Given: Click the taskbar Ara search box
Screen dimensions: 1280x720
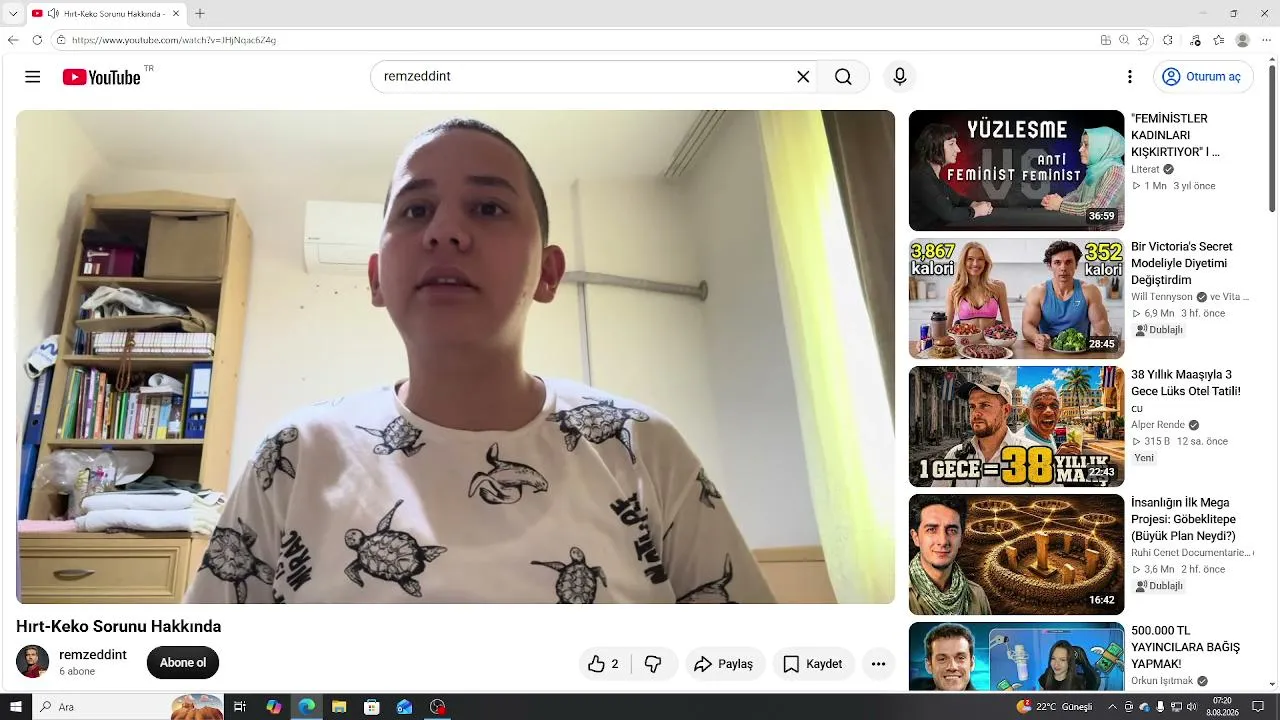Looking at the screenshot, I should point(128,707).
